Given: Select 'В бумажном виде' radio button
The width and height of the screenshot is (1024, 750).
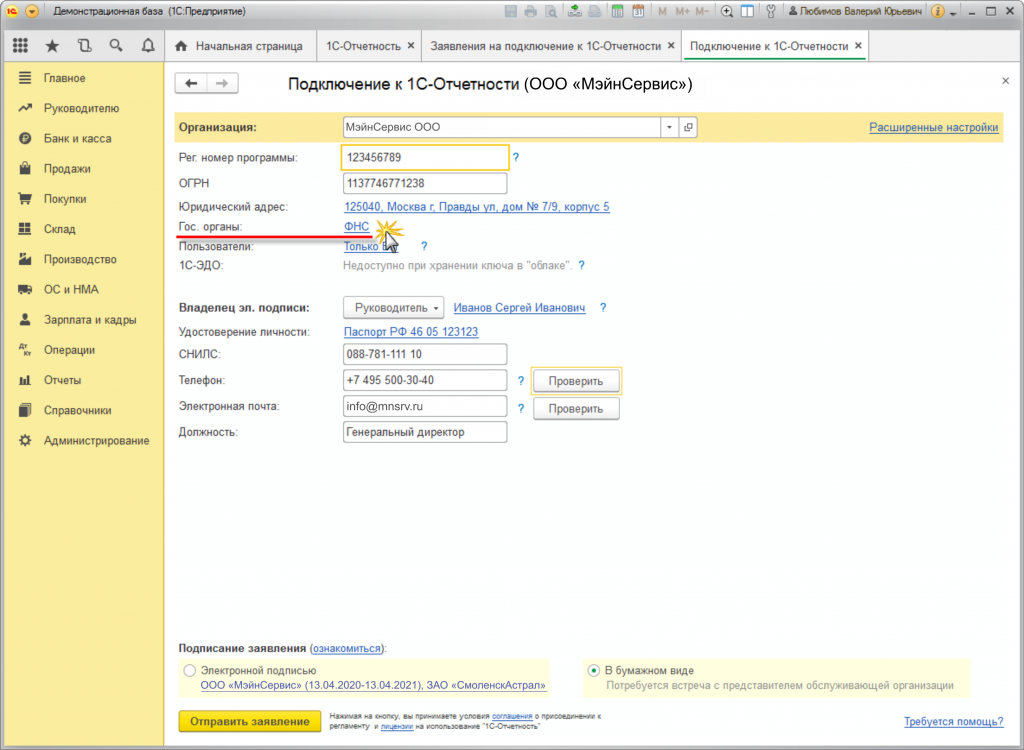Looking at the screenshot, I should pos(594,671).
